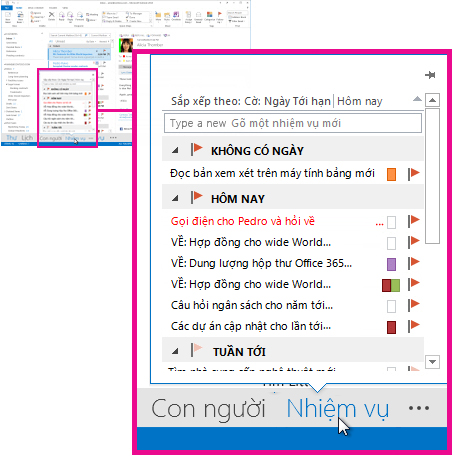Click flag on 'VỀ: Dung lượng hộp thư Office 365' task
452x457 pixels.
414,263
